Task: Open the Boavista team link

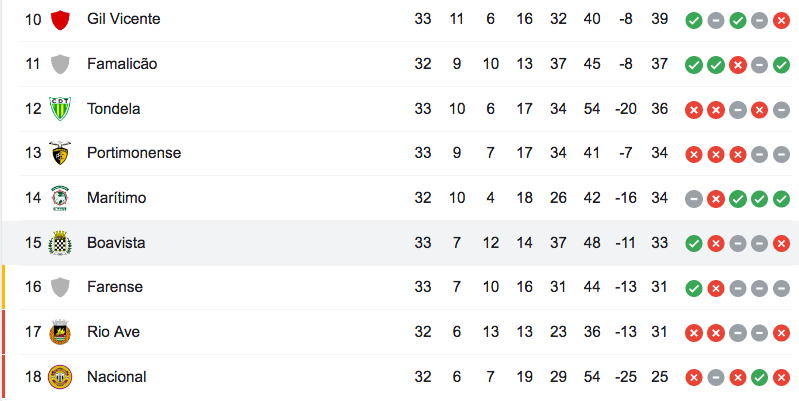Action: pyautogui.click(x=116, y=243)
